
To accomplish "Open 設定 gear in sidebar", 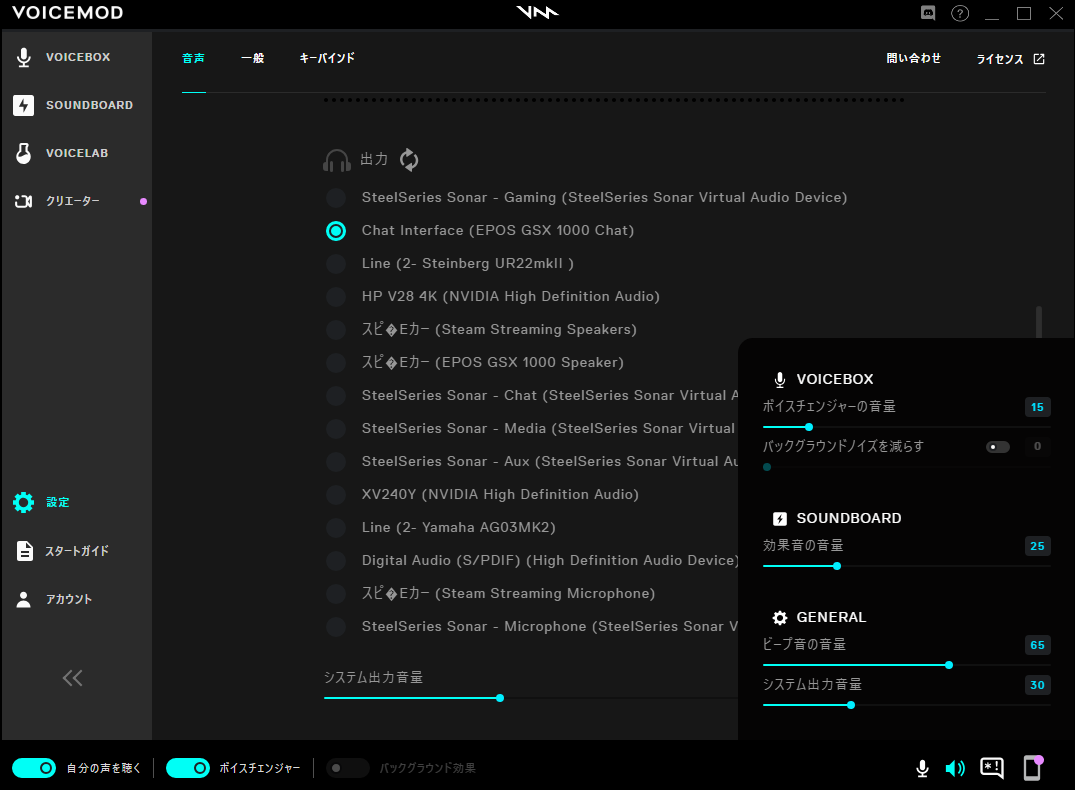I will click(23, 502).
